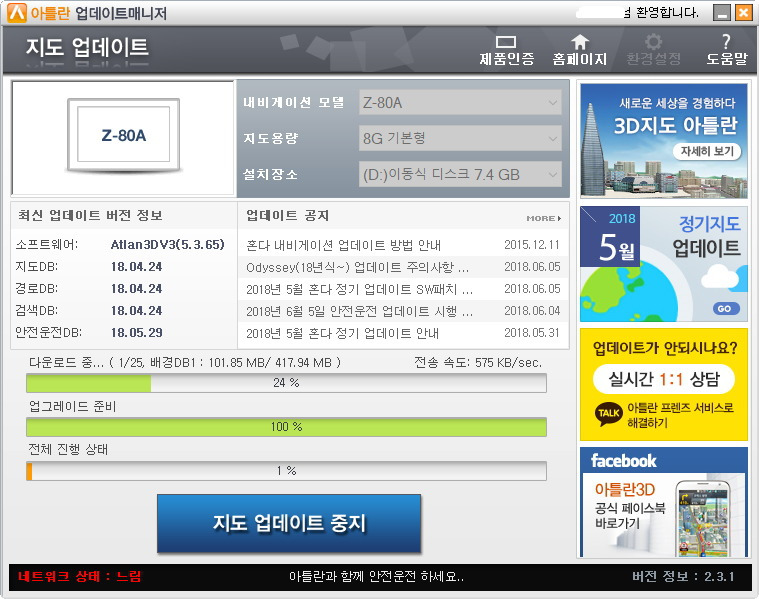The image size is (759, 599).
Task: Click 최신 업데이트 버전 정보 heading
Action: 90,215
